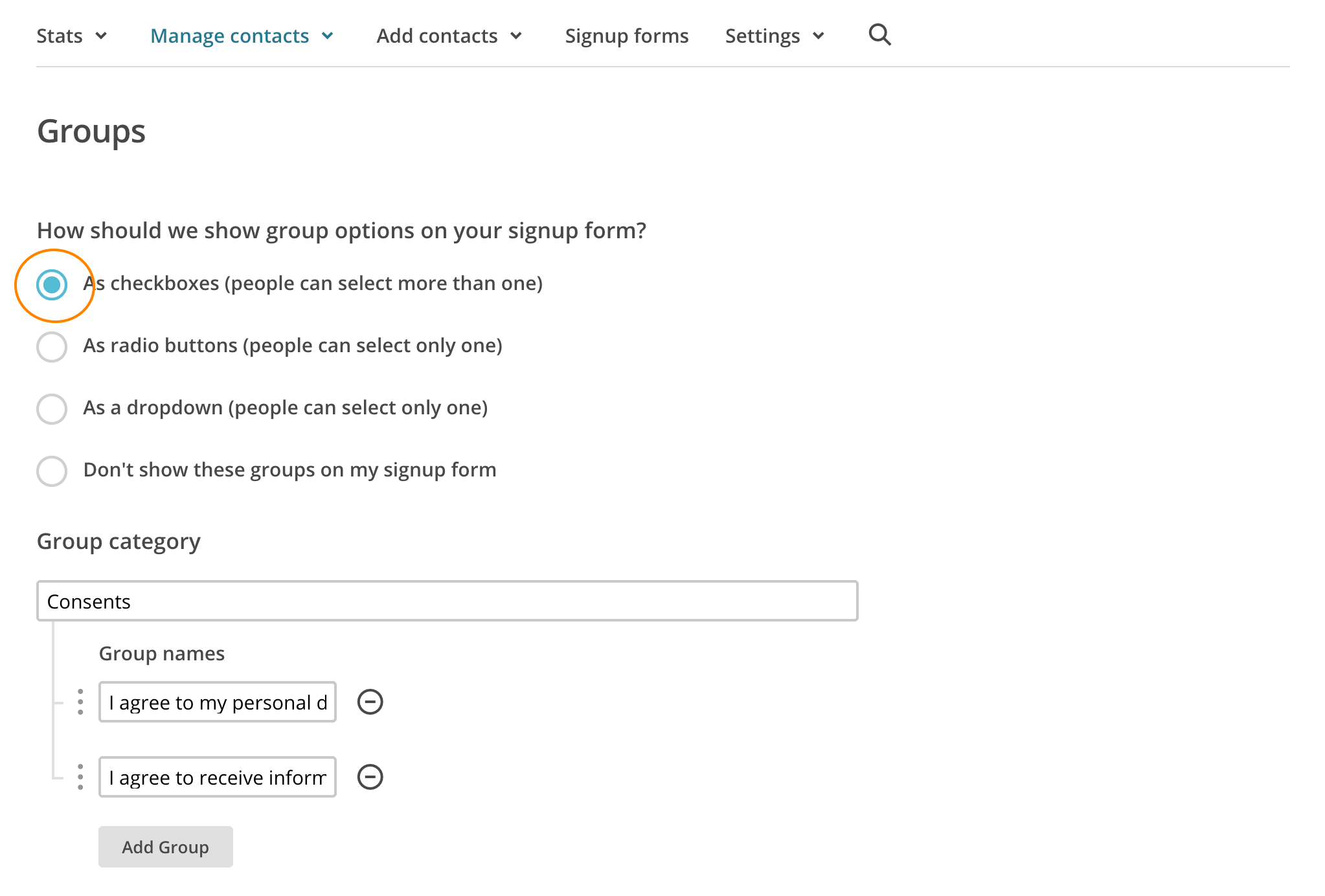Grab the drag handle beside first group name
1325x896 pixels.
pyautogui.click(x=80, y=701)
